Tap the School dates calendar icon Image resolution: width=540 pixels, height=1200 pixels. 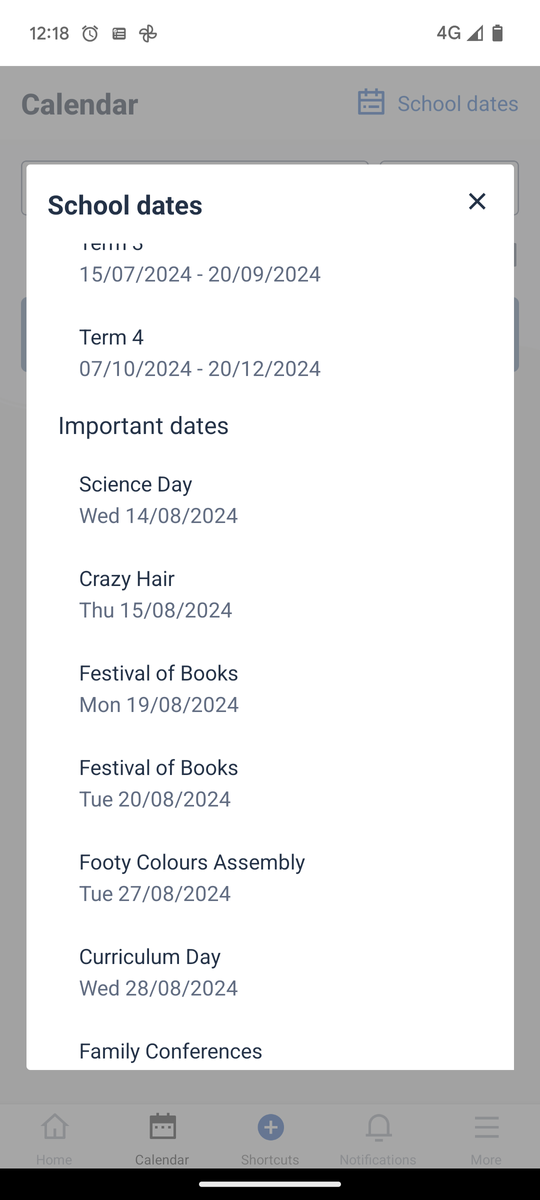371,103
